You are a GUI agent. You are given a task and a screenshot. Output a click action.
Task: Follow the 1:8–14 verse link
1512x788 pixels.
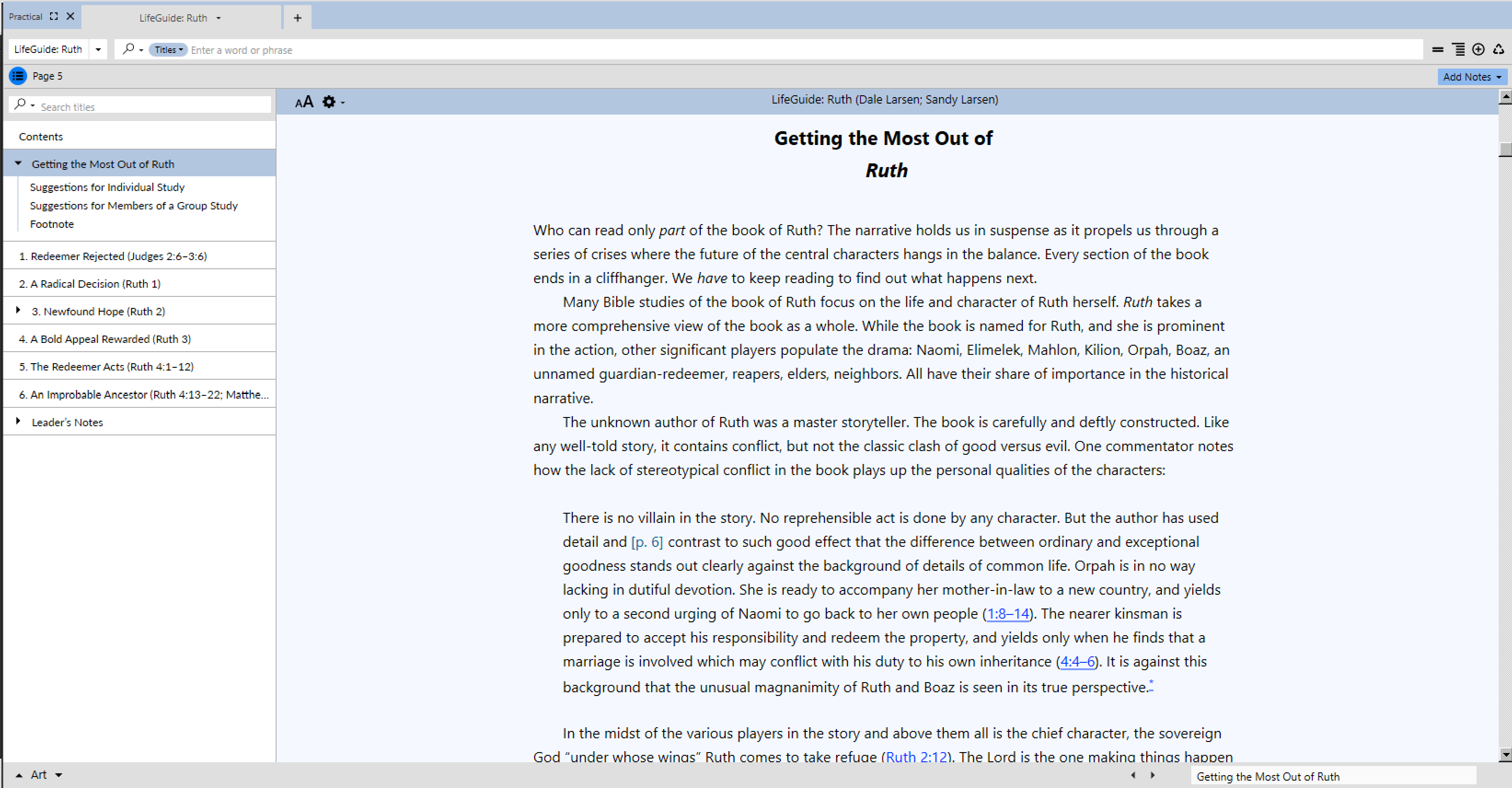pos(1008,614)
